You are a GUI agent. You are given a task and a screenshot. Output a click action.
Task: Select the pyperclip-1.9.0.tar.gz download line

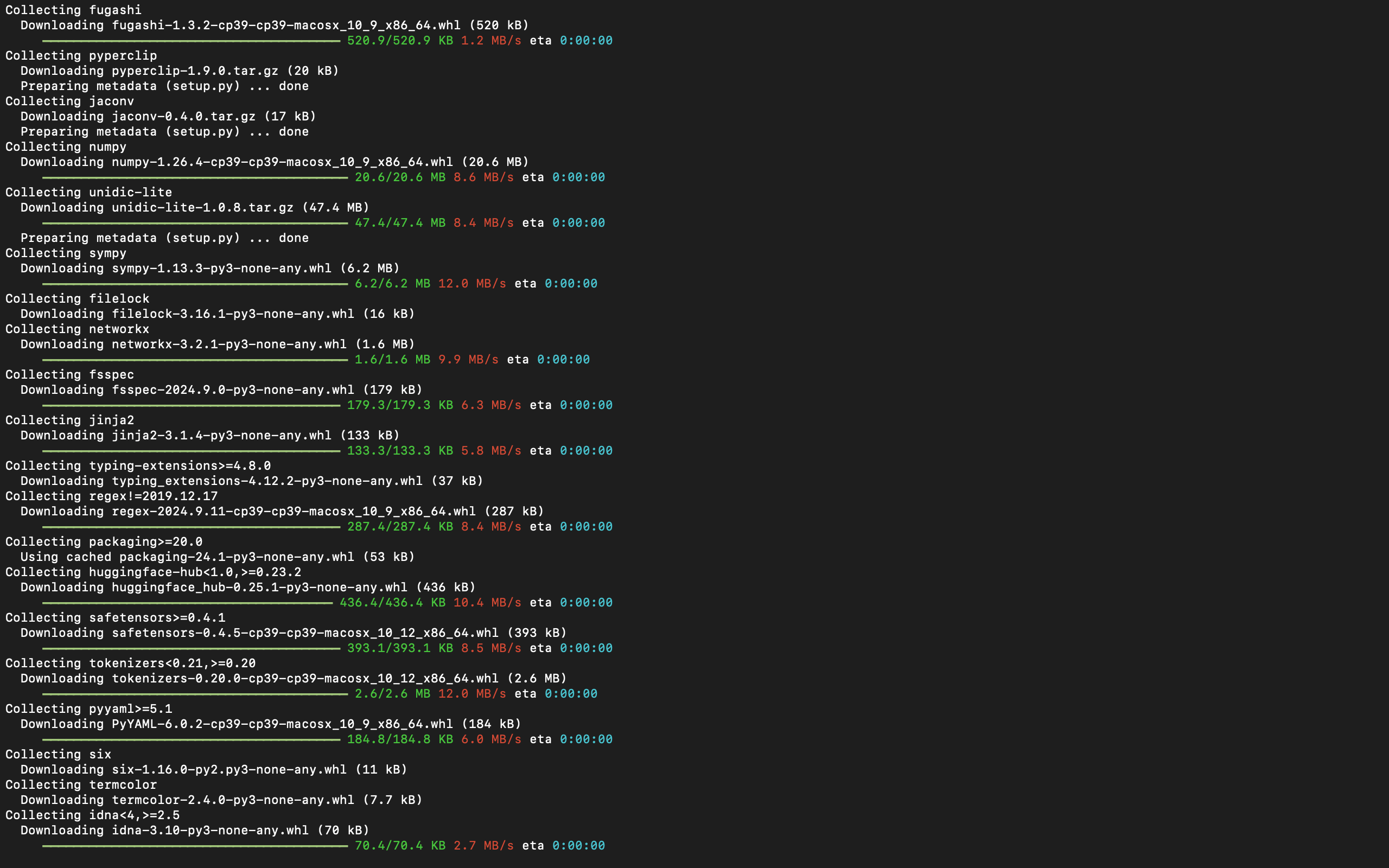click(x=180, y=71)
